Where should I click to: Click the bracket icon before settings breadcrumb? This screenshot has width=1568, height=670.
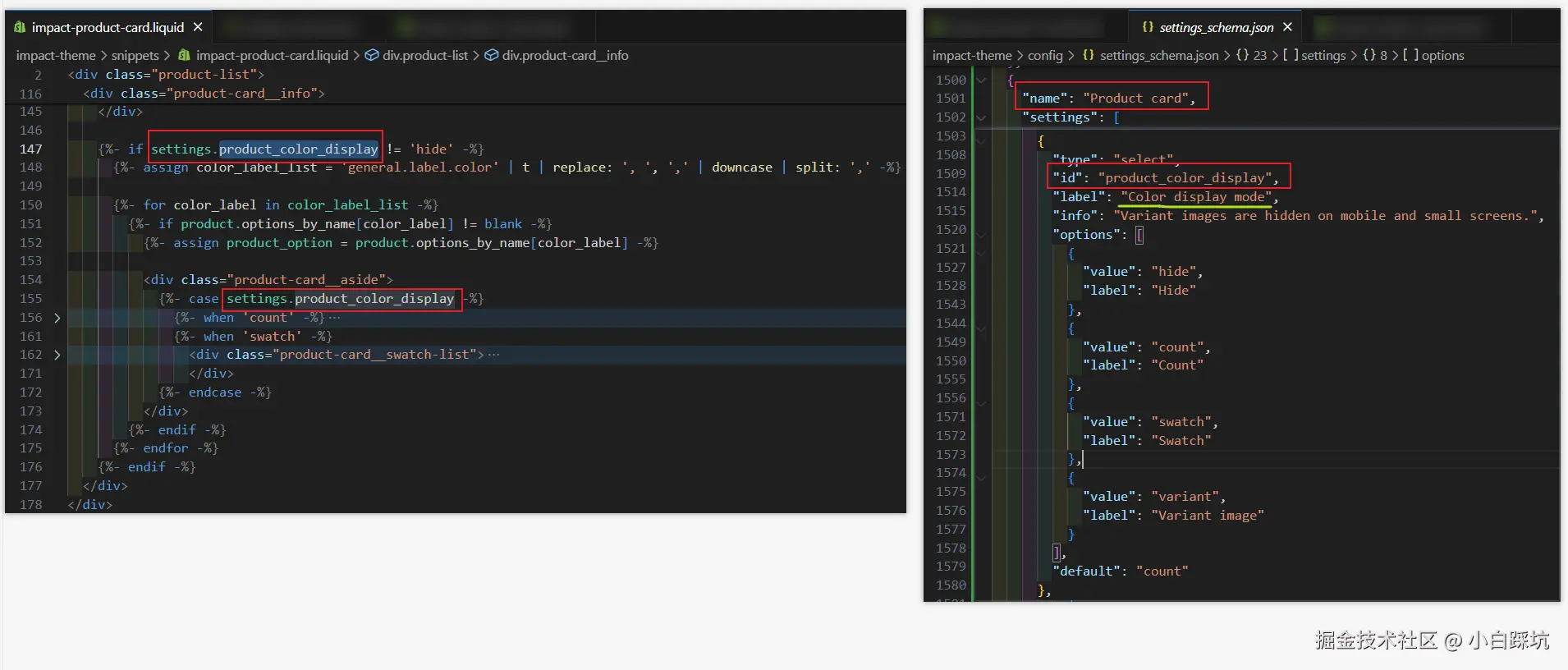tap(1291, 55)
